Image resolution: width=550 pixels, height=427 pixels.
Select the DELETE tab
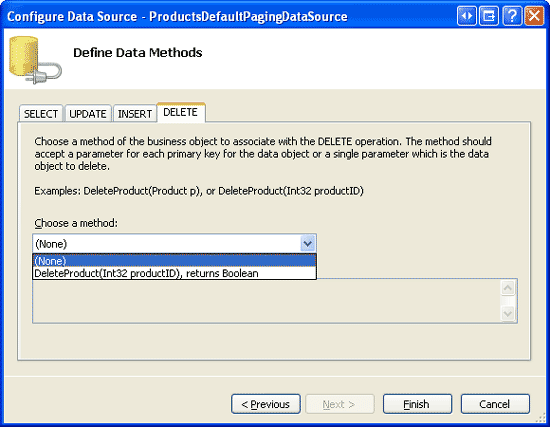point(181,112)
